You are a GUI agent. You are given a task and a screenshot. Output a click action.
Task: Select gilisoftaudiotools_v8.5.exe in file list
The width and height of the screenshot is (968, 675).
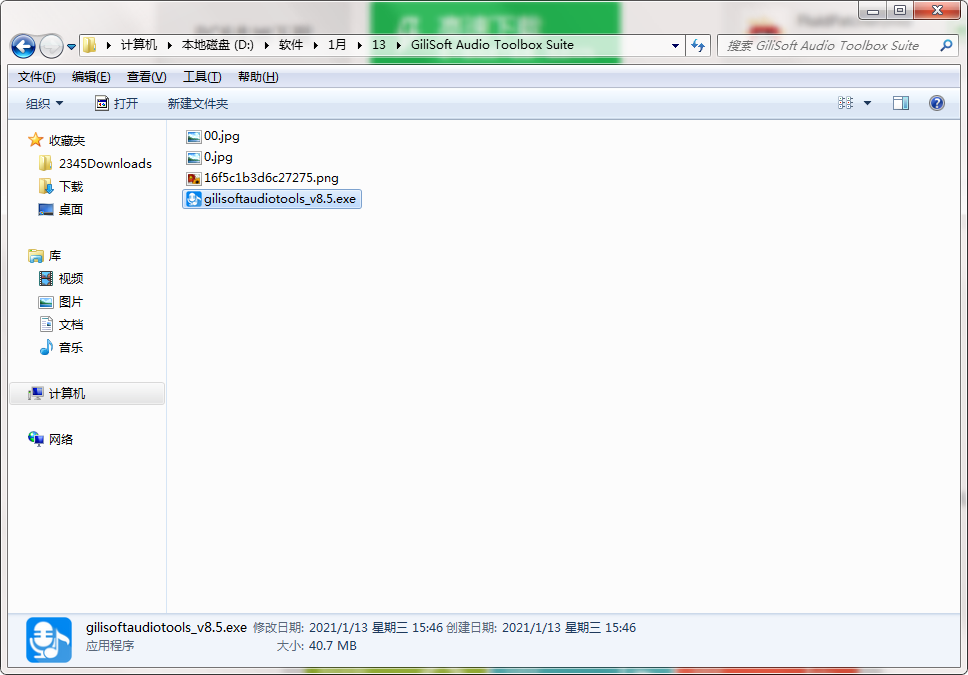point(272,199)
